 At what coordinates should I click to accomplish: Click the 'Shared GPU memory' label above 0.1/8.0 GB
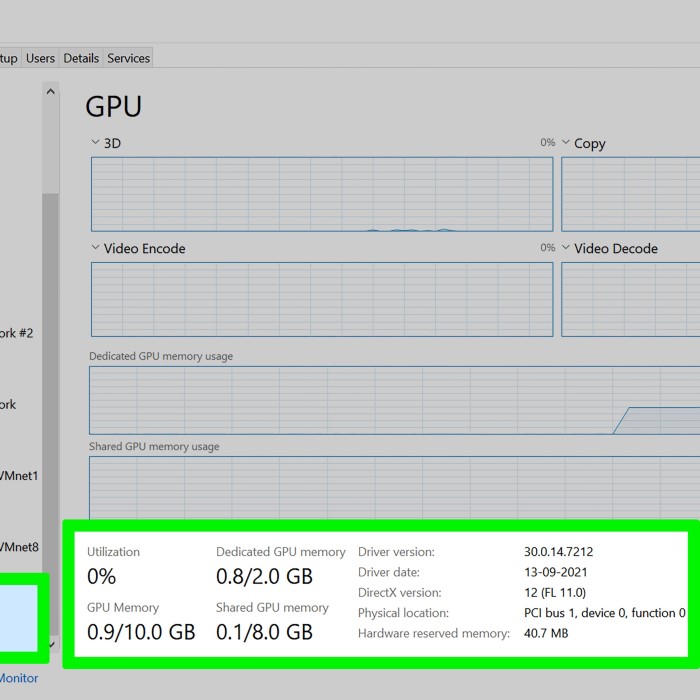tap(272, 608)
